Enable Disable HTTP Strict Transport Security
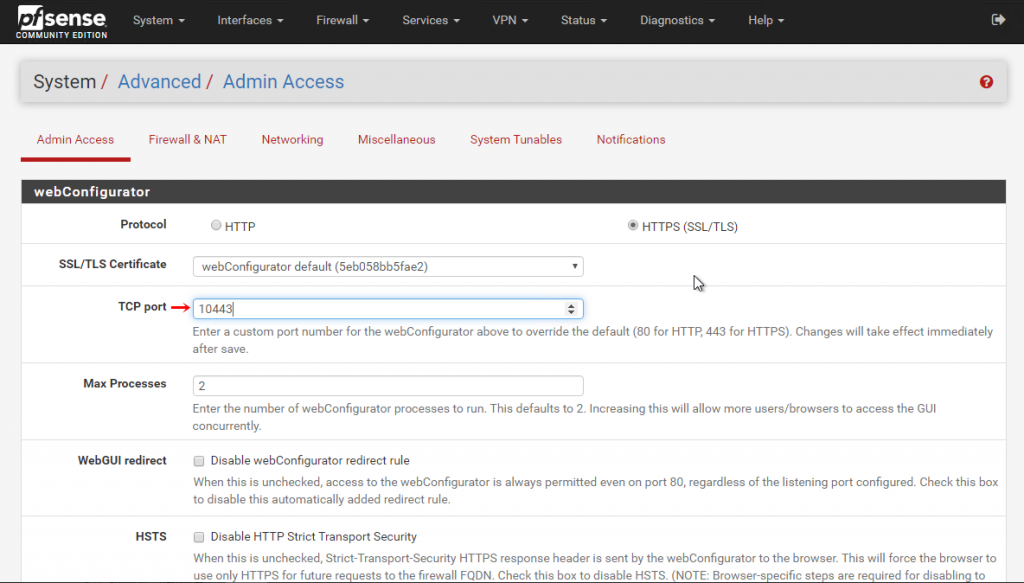Screen dimensions: 1024x583 [198, 537]
